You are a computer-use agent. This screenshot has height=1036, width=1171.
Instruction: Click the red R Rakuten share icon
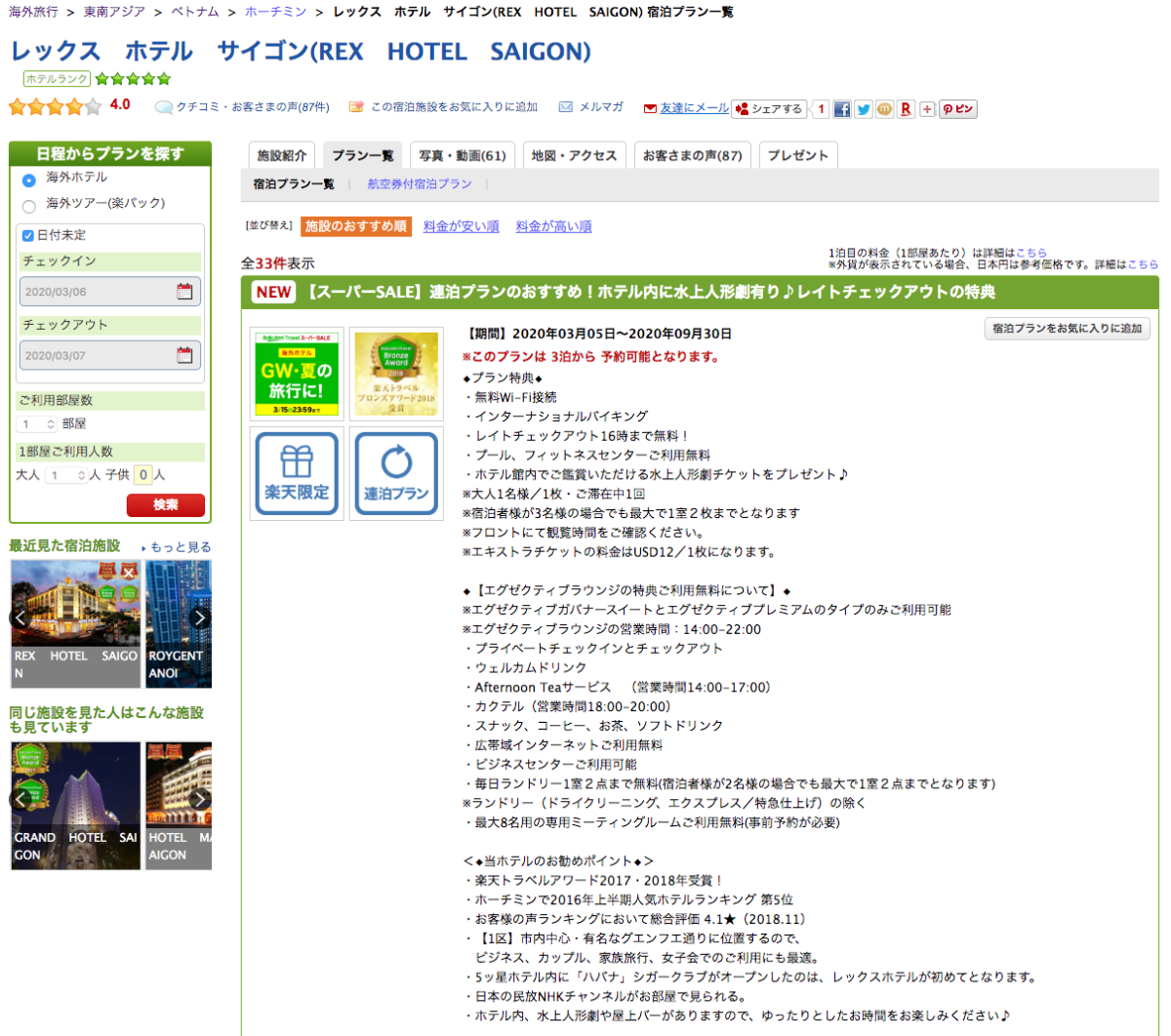pos(906,109)
